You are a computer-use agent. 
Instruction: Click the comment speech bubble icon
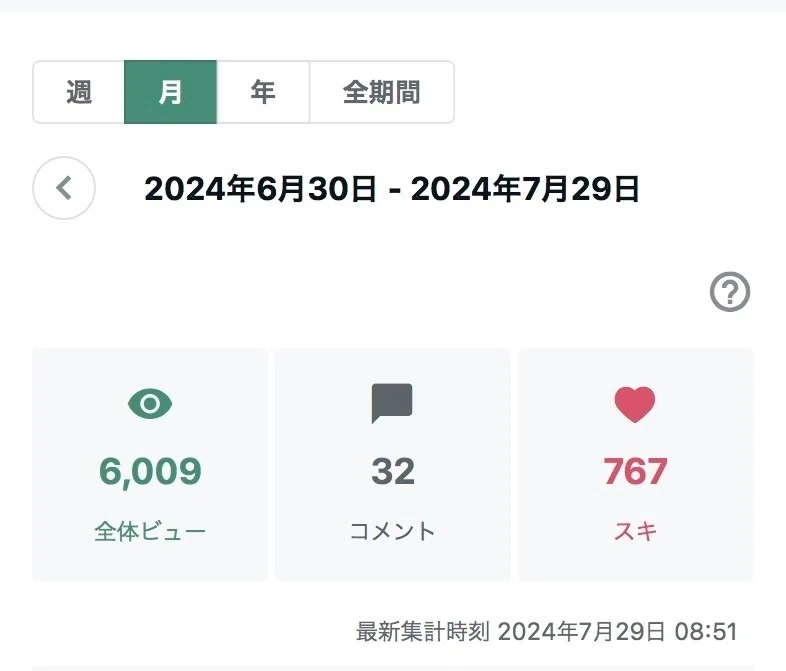pyautogui.click(x=392, y=403)
